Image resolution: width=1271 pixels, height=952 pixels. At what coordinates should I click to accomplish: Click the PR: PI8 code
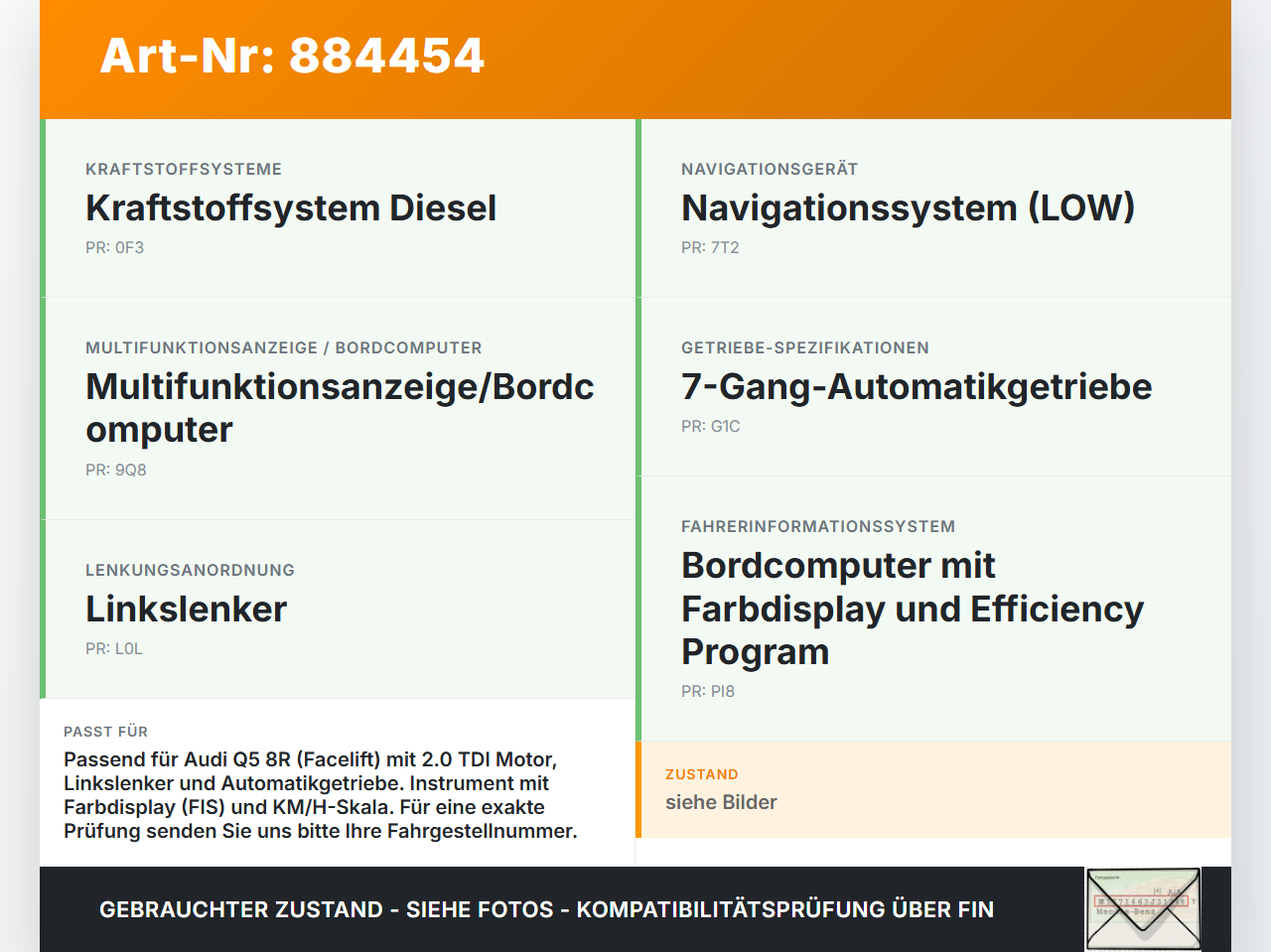(x=708, y=691)
